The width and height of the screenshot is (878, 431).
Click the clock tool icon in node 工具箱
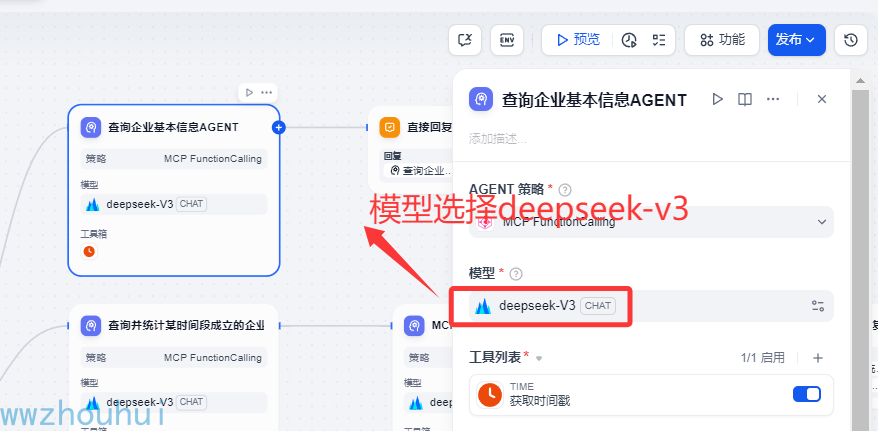pyautogui.click(x=89, y=252)
